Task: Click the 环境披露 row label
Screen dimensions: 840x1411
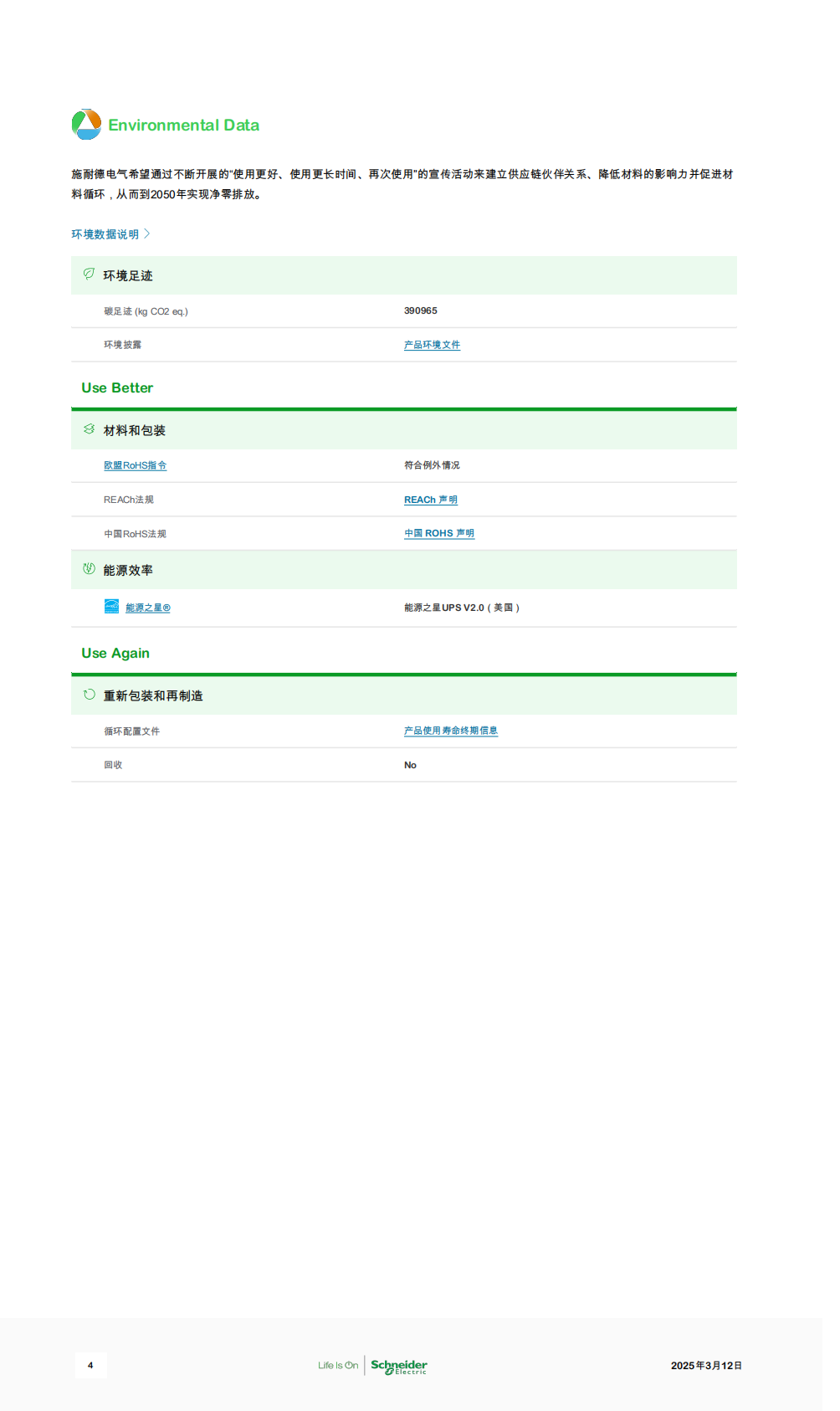Action: tap(122, 345)
